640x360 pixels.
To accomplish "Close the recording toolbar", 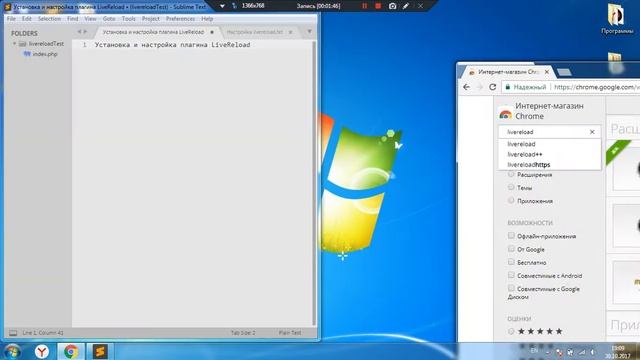I will tap(420, 6).
